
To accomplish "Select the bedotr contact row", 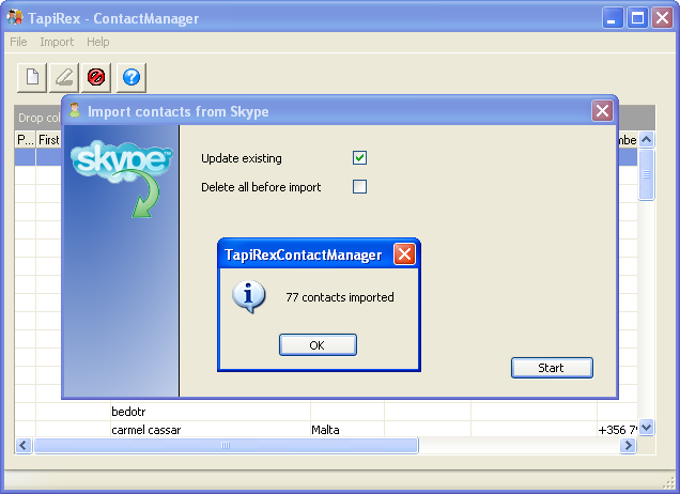I will 326,411.
